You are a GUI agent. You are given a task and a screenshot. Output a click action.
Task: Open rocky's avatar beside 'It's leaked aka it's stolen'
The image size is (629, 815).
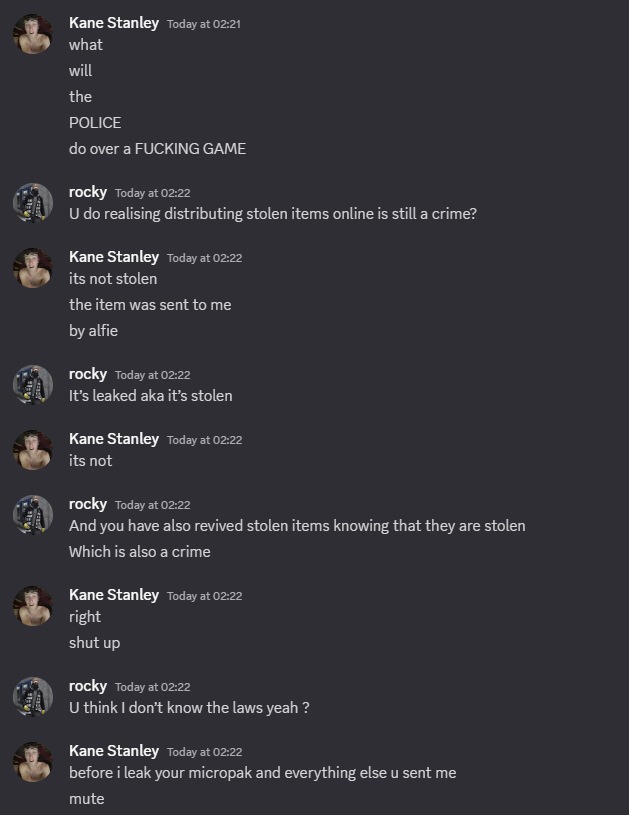[x=33, y=385]
